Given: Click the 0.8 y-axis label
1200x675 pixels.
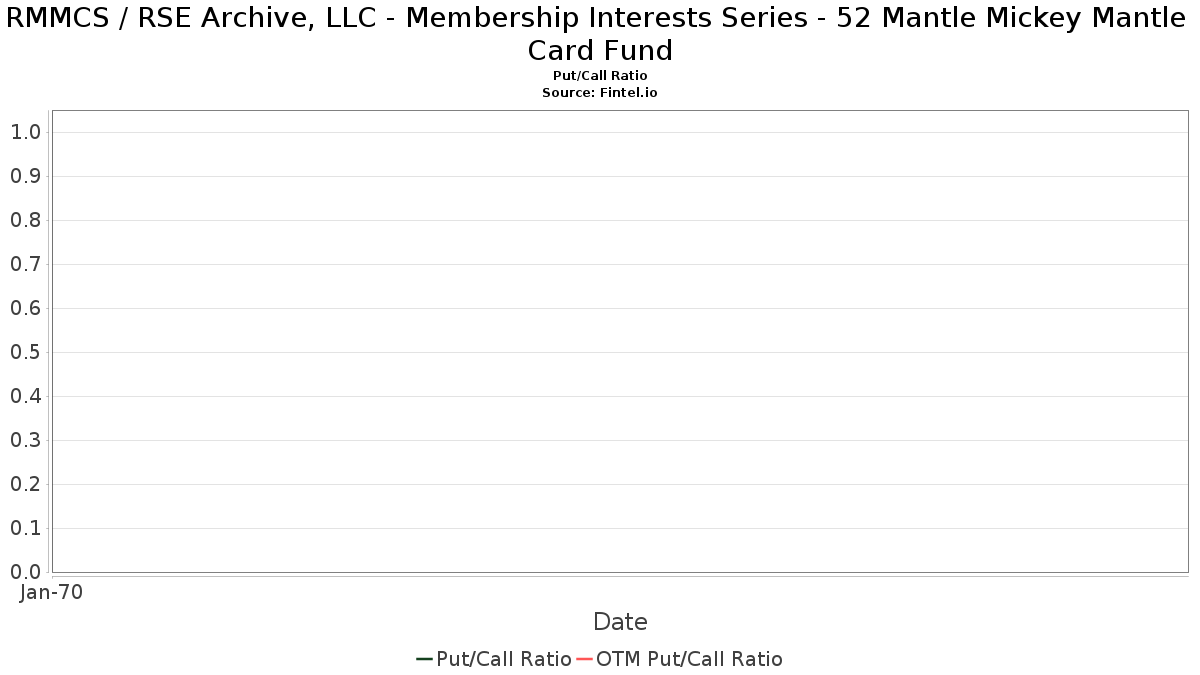Looking at the screenshot, I should tap(25, 220).
